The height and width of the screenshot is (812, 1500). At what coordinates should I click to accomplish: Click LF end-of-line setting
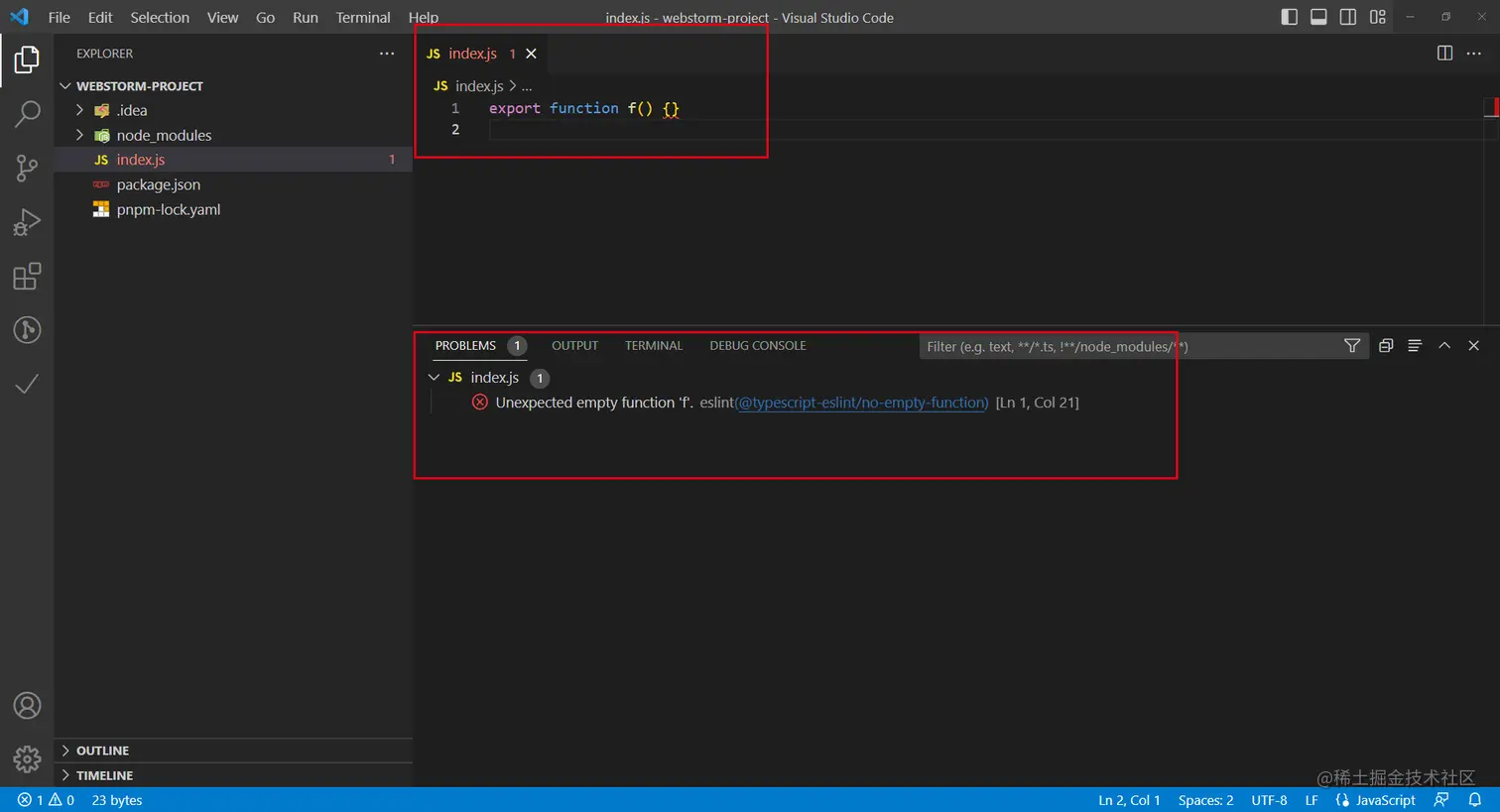(1312, 800)
